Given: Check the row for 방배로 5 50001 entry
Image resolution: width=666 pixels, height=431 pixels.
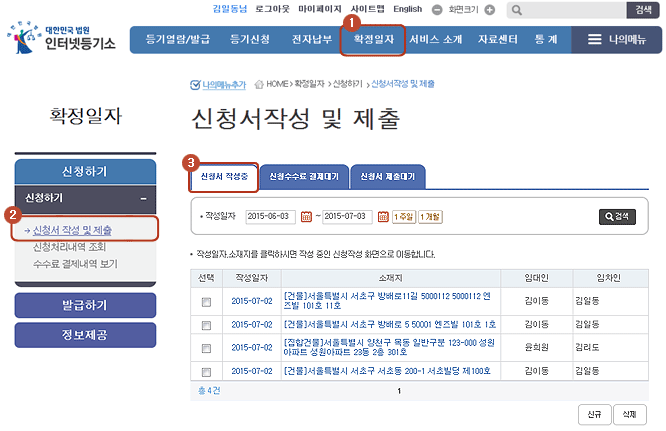Looking at the screenshot, I should (x=206, y=325).
